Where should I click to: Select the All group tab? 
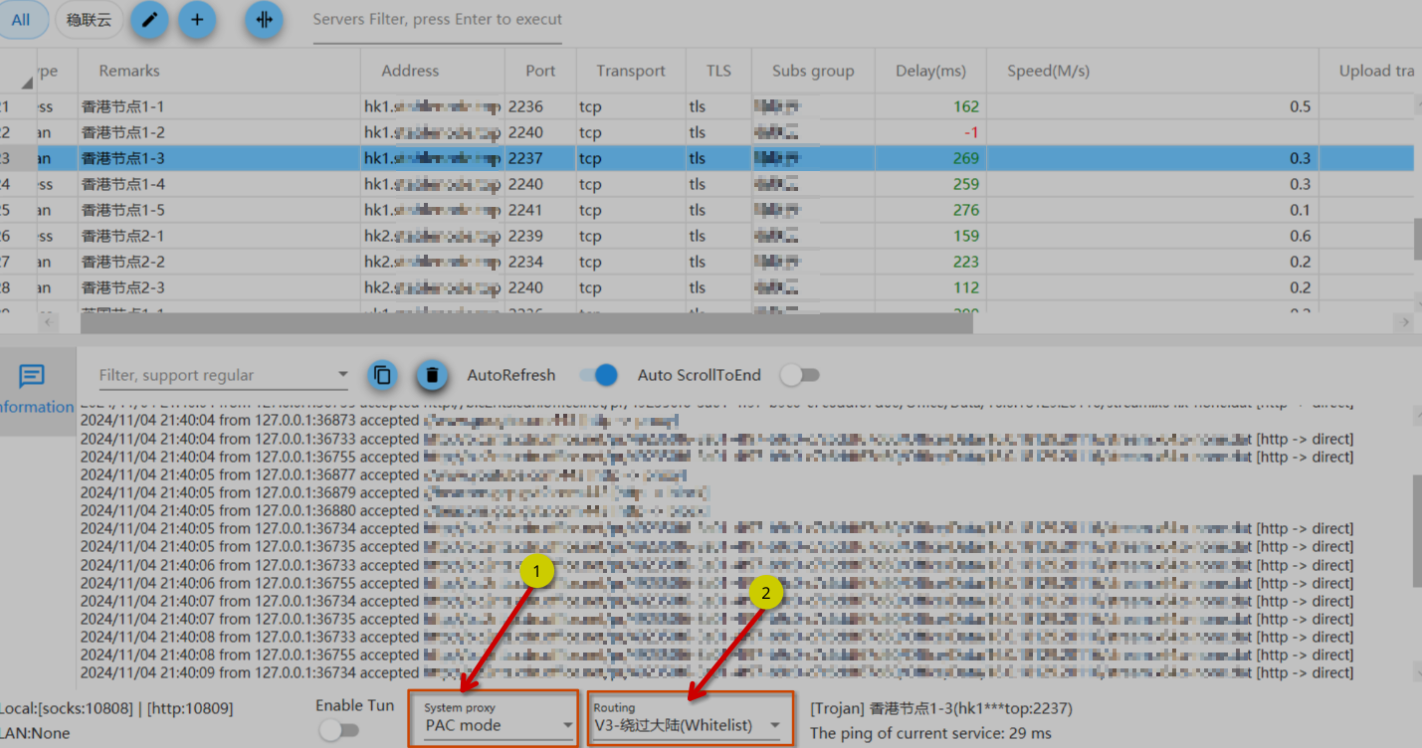(21, 20)
